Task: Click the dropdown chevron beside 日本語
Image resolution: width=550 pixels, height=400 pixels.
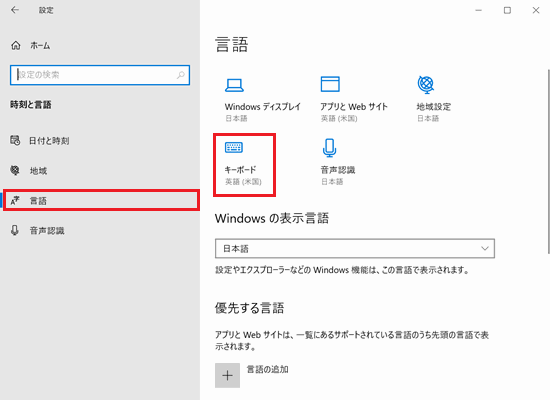Action: pos(485,248)
